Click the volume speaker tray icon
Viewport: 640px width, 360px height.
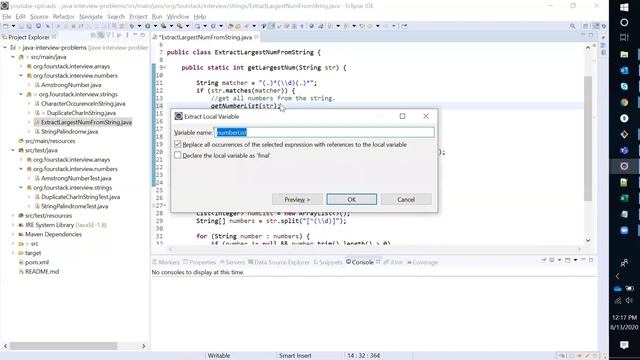coord(629,300)
